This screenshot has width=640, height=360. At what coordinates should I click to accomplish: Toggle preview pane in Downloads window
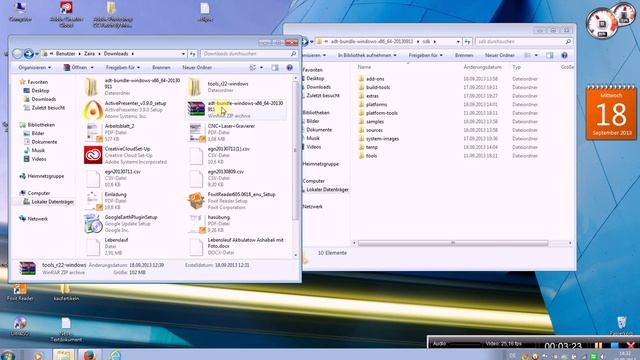point(275,67)
